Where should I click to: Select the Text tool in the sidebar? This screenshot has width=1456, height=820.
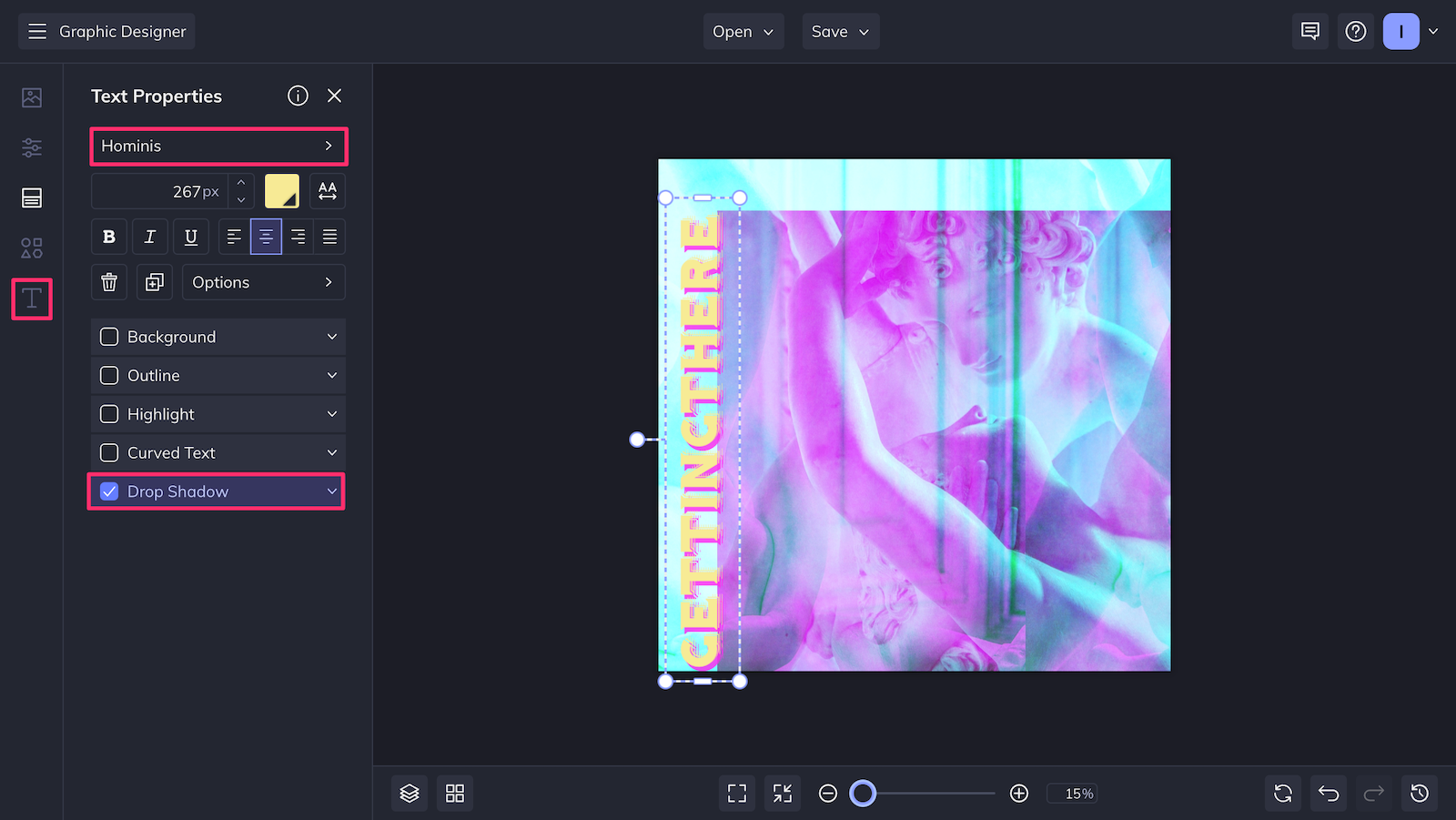(32, 299)
